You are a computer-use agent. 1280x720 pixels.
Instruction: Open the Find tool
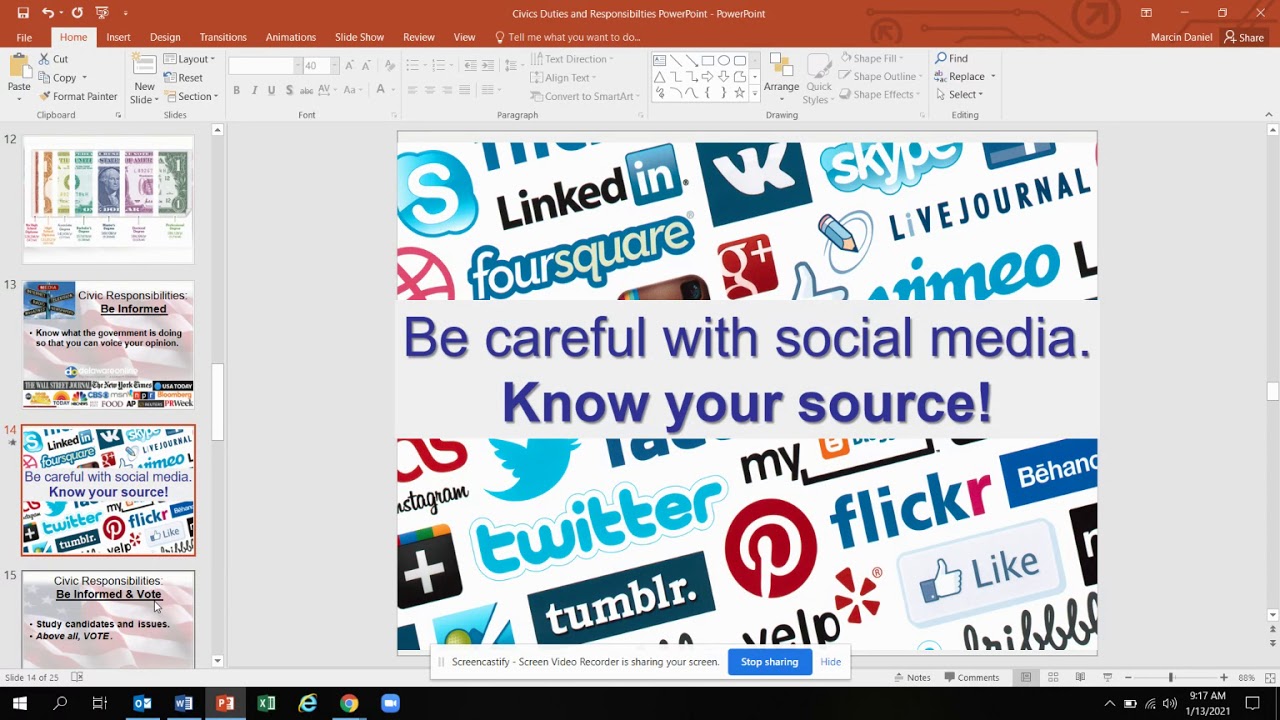pyautogui.click(x=952, y=59)
